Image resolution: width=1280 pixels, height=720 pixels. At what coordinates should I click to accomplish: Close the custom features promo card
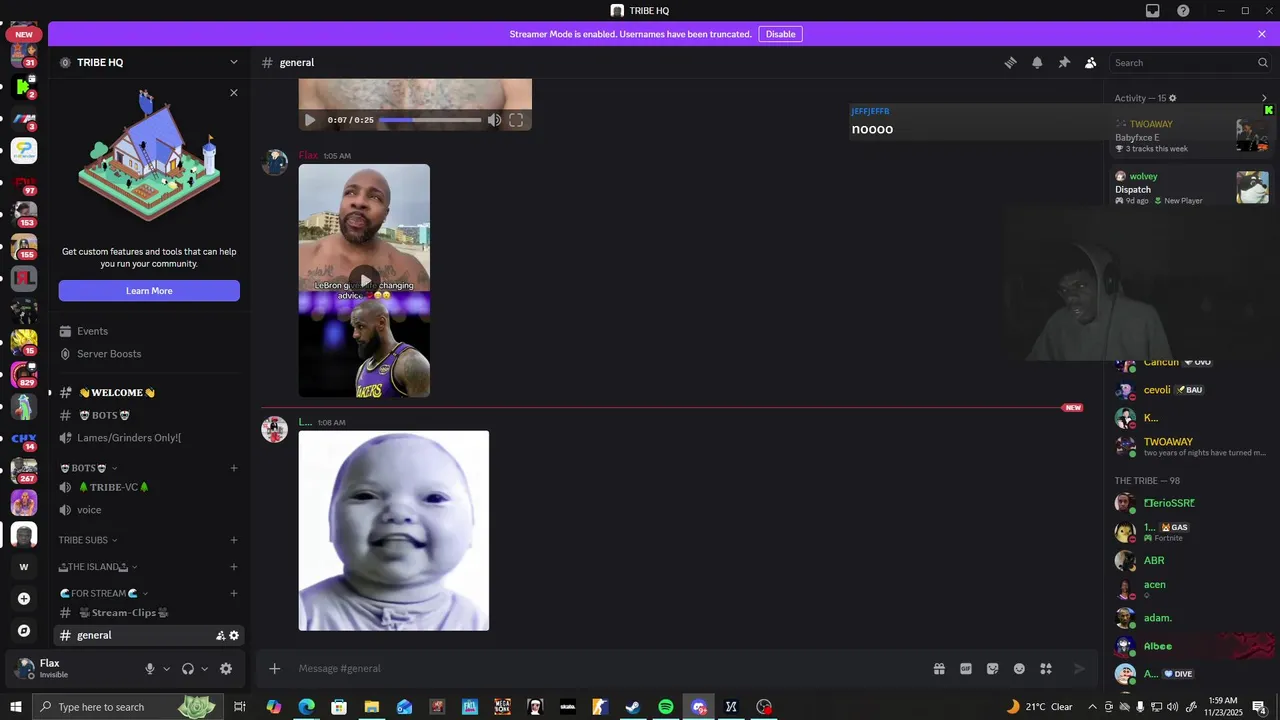tap(234, 93)
